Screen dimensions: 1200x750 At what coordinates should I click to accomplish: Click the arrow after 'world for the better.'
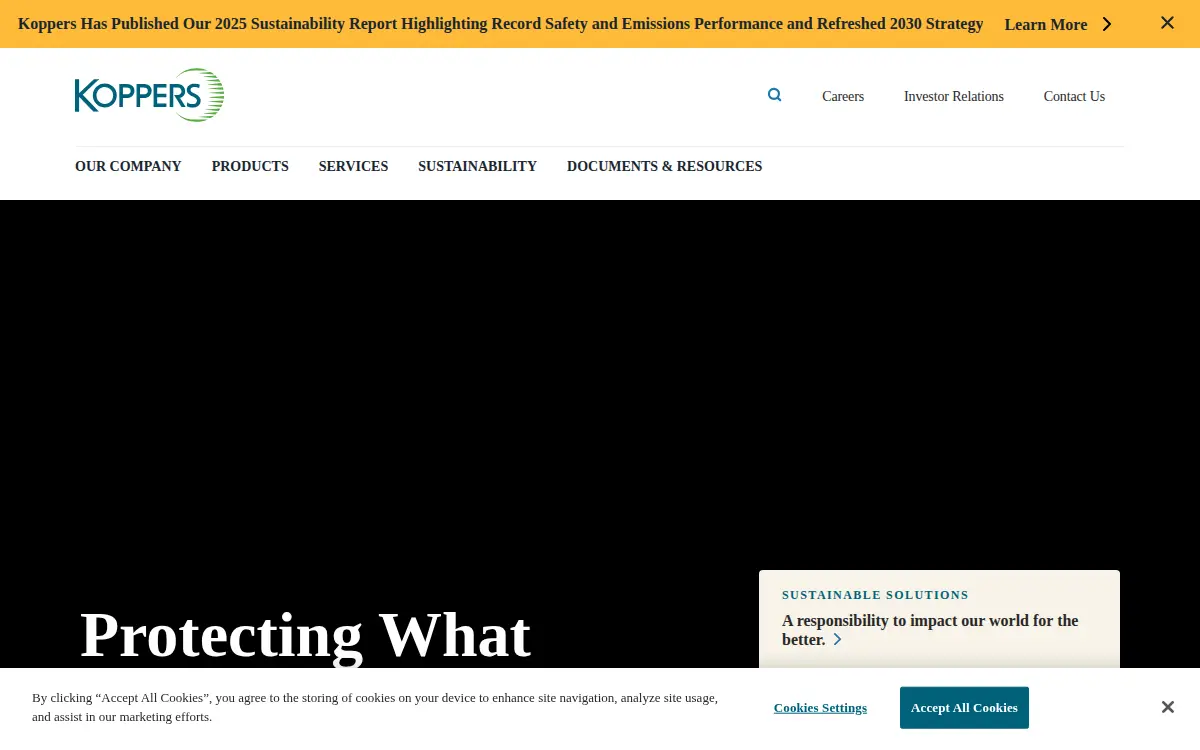click(838, 639)
